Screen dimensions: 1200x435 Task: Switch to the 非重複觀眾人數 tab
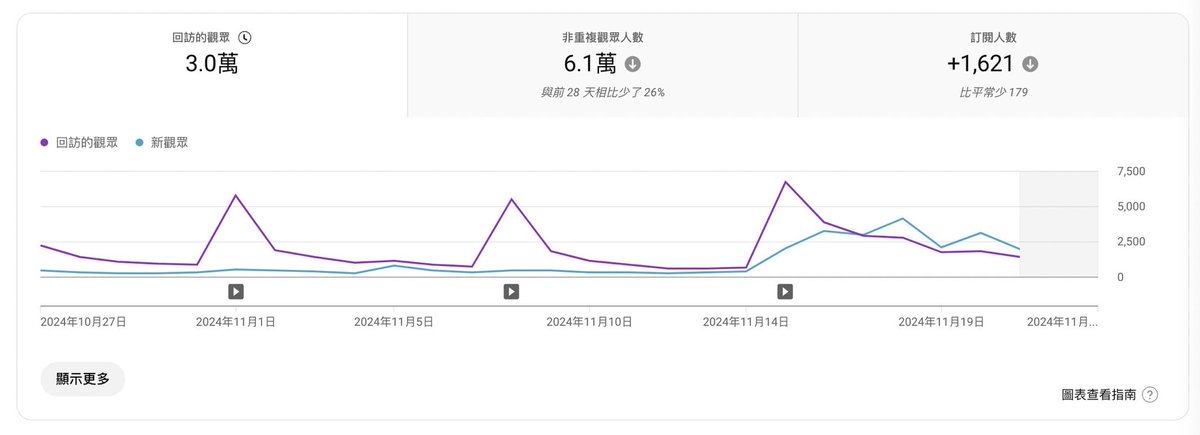(x=602, y=66)
